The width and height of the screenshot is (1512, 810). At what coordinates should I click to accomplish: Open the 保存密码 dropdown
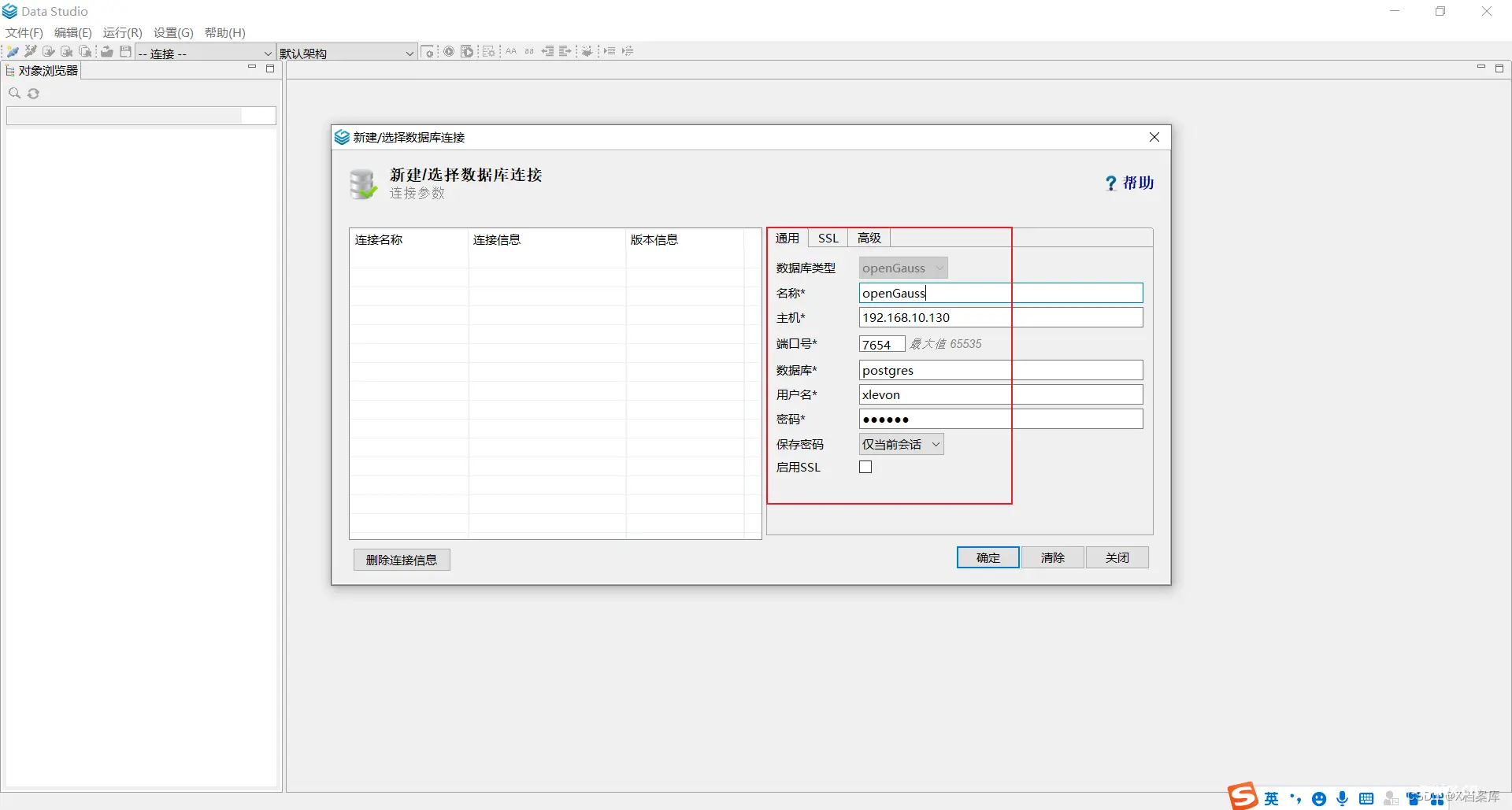901,444
